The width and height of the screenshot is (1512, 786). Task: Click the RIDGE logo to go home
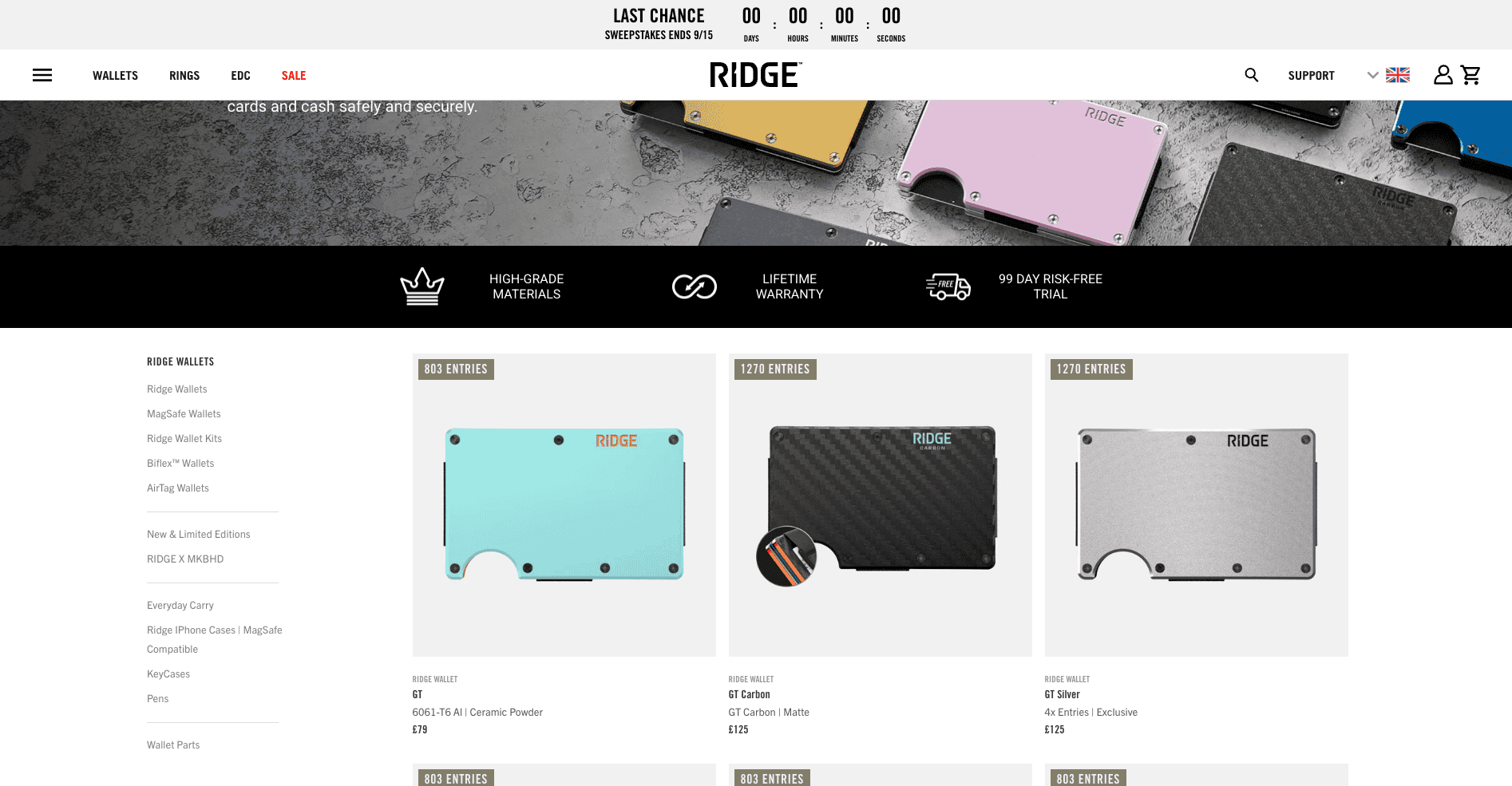pyautogui.click(x=755, y=75)
